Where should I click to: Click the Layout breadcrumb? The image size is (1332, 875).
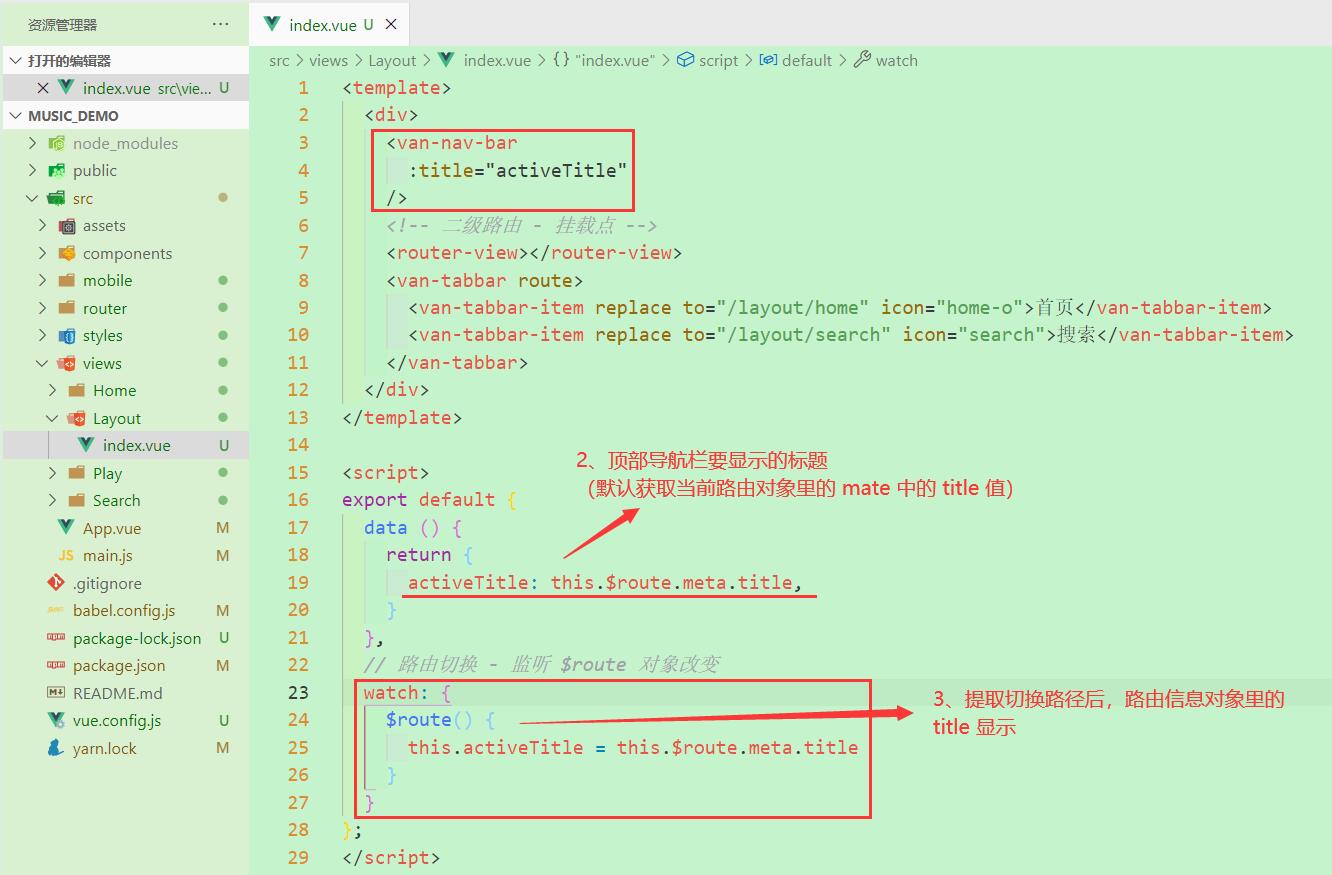click(x=392, y=61)
